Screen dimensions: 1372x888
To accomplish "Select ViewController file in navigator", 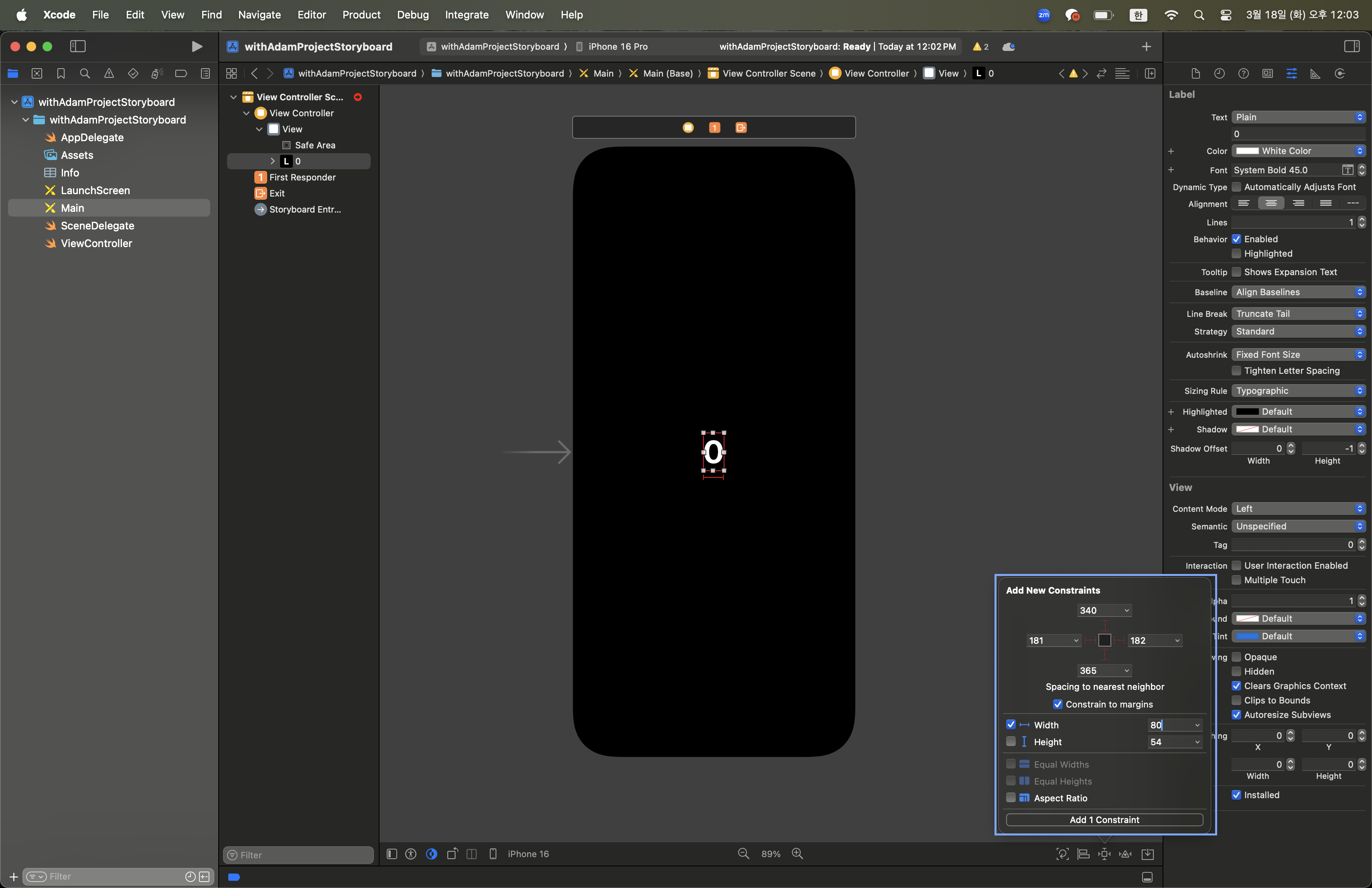I will click(x=96, y=243).
